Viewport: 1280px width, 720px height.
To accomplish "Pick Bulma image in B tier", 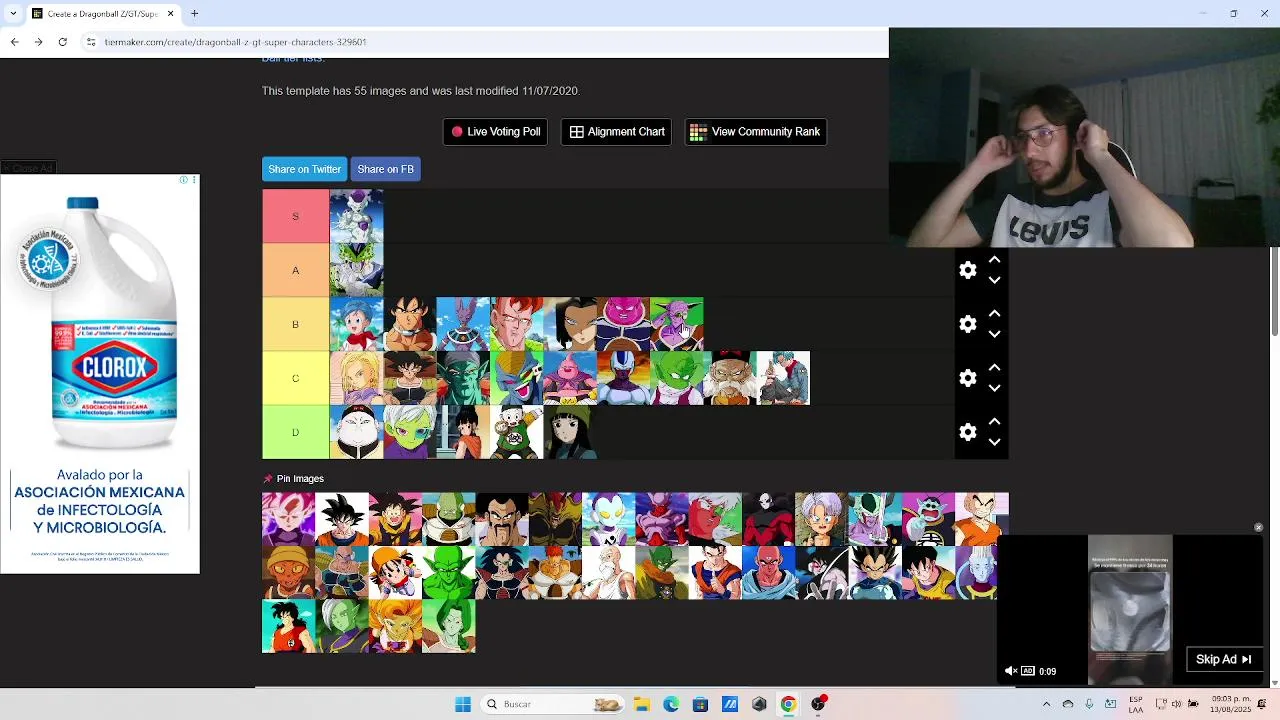I will (x=356, y=324).
